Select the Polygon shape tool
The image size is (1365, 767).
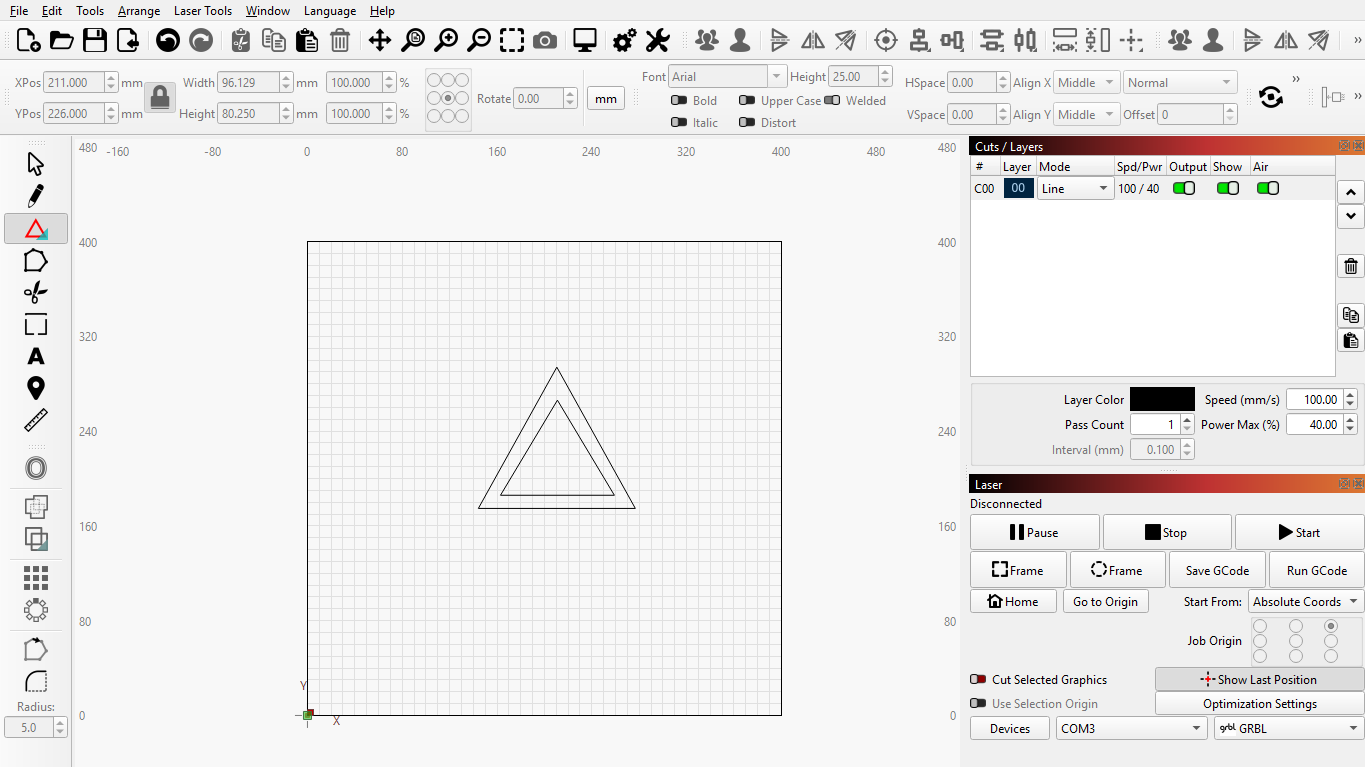pos(36,261)
